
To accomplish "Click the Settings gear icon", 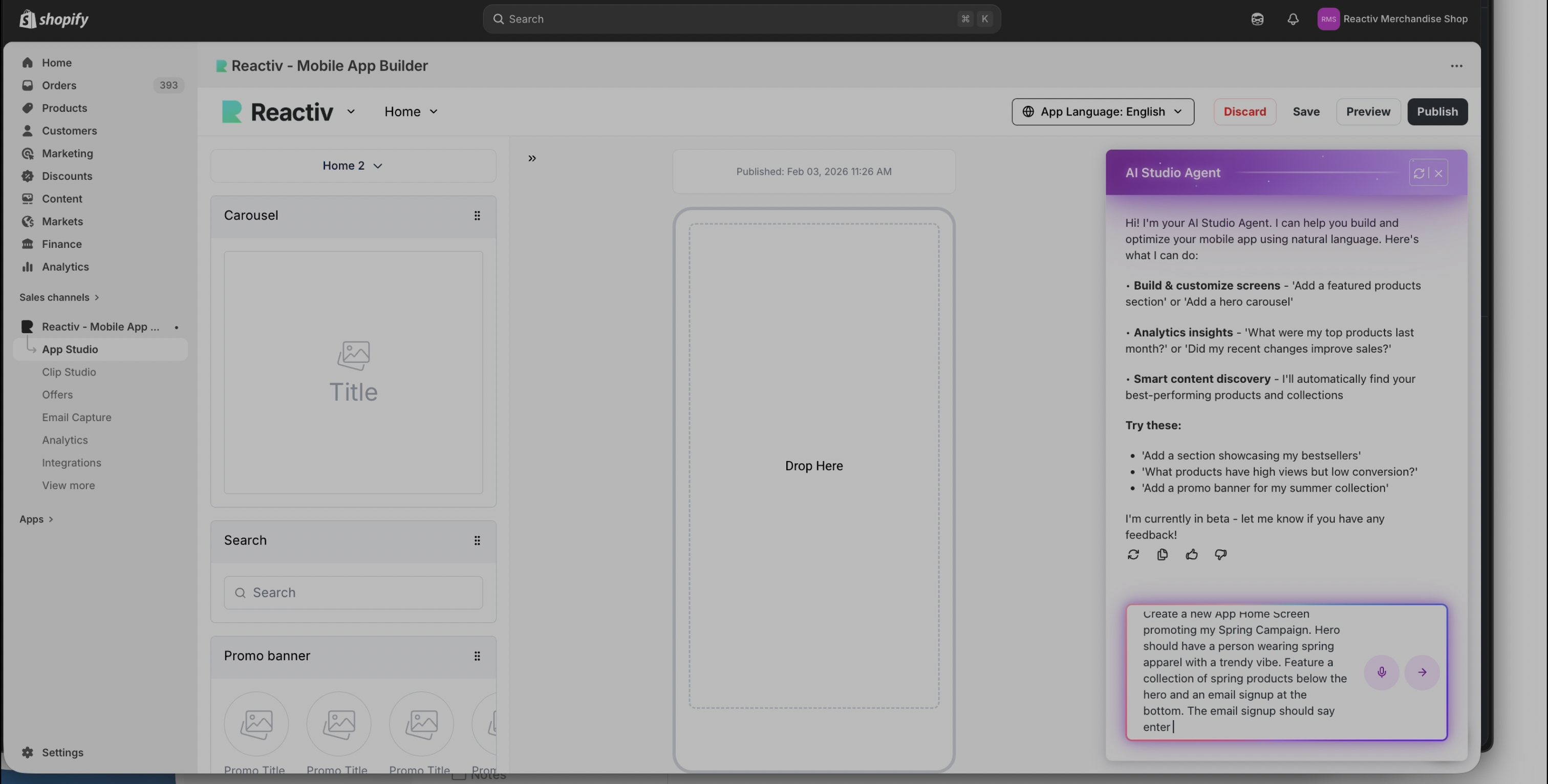I will [x=27, y=753].
